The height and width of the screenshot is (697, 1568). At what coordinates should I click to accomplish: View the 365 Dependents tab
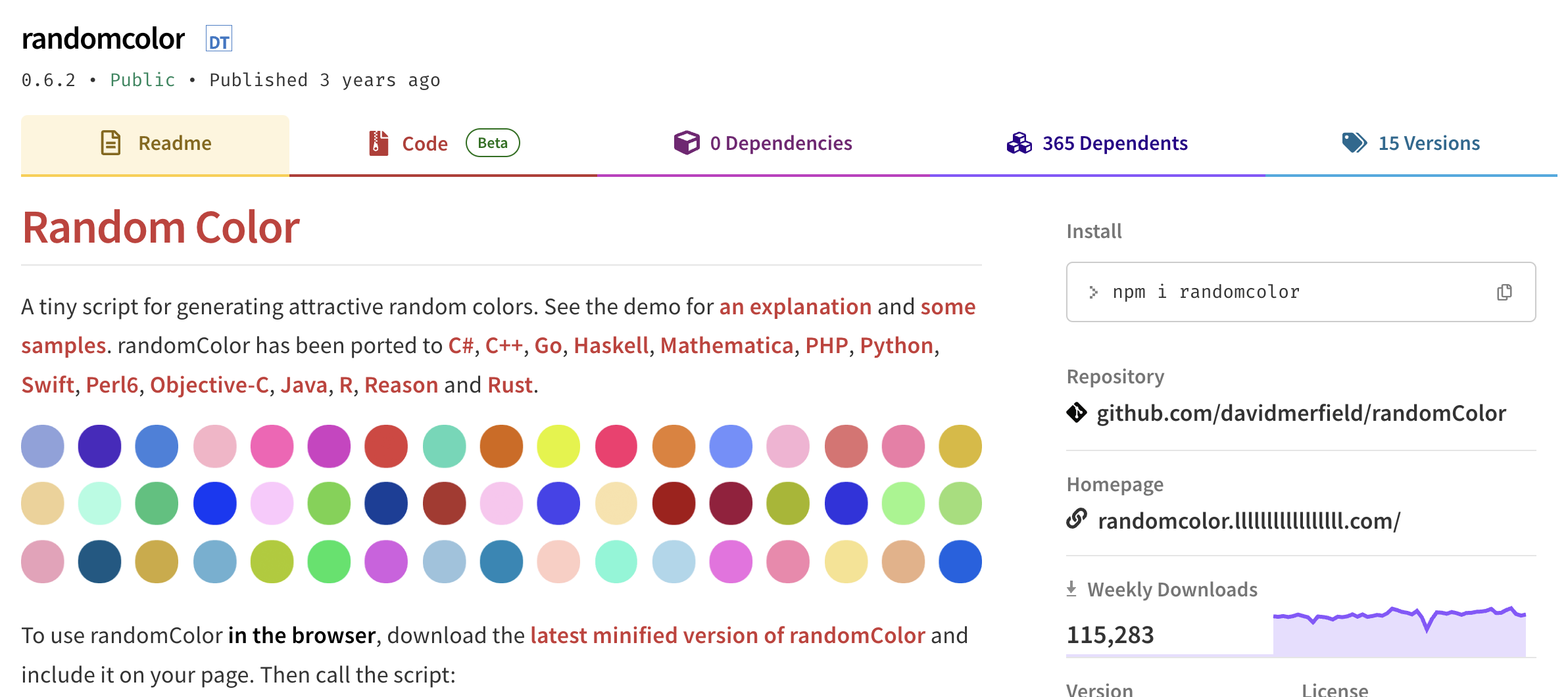1098,145
